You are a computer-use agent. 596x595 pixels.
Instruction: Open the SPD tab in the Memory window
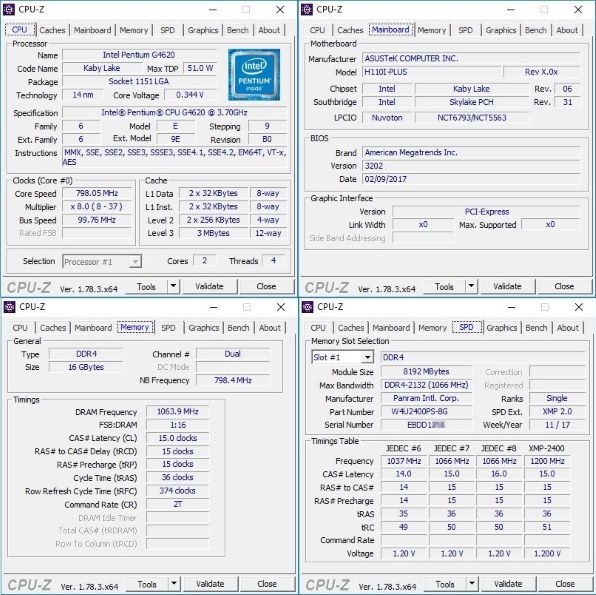(x=168, y=328)
